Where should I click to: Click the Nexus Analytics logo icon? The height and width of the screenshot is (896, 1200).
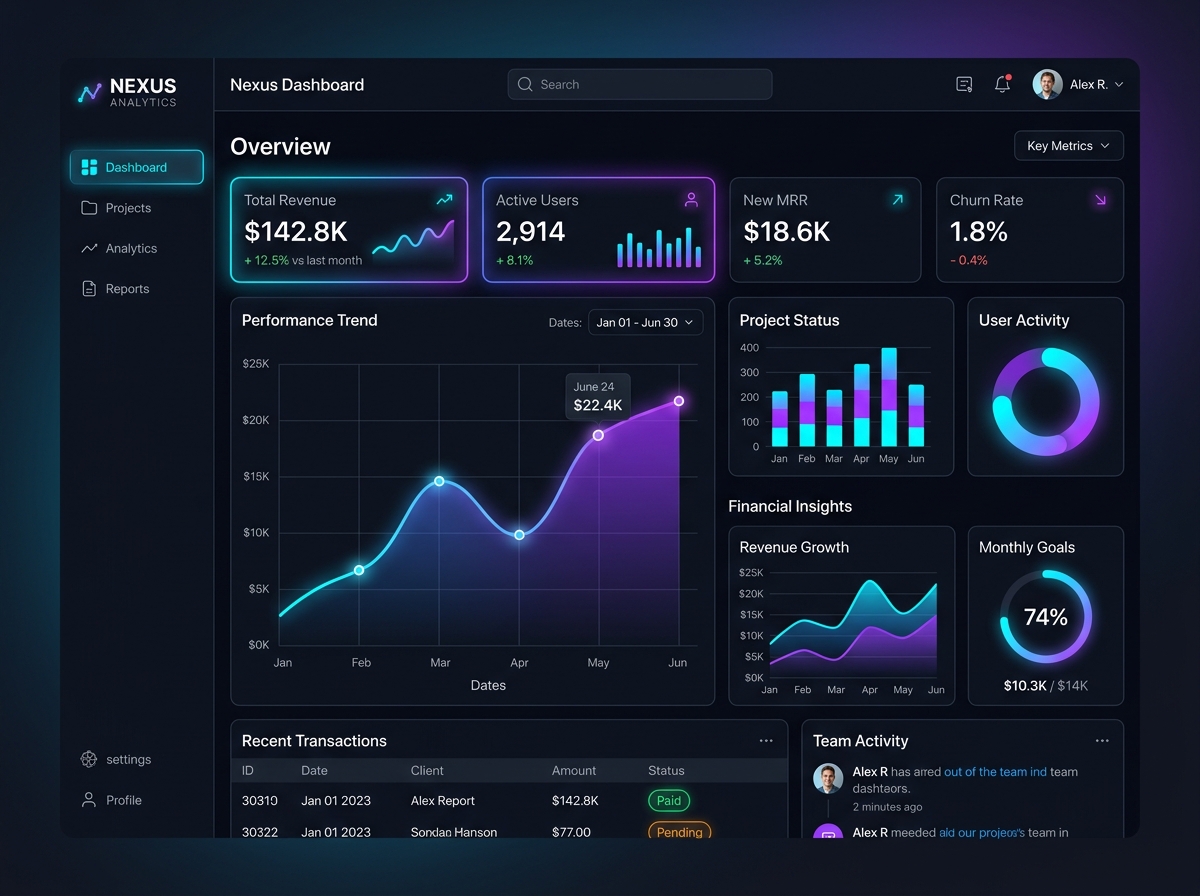coord(90,93)
